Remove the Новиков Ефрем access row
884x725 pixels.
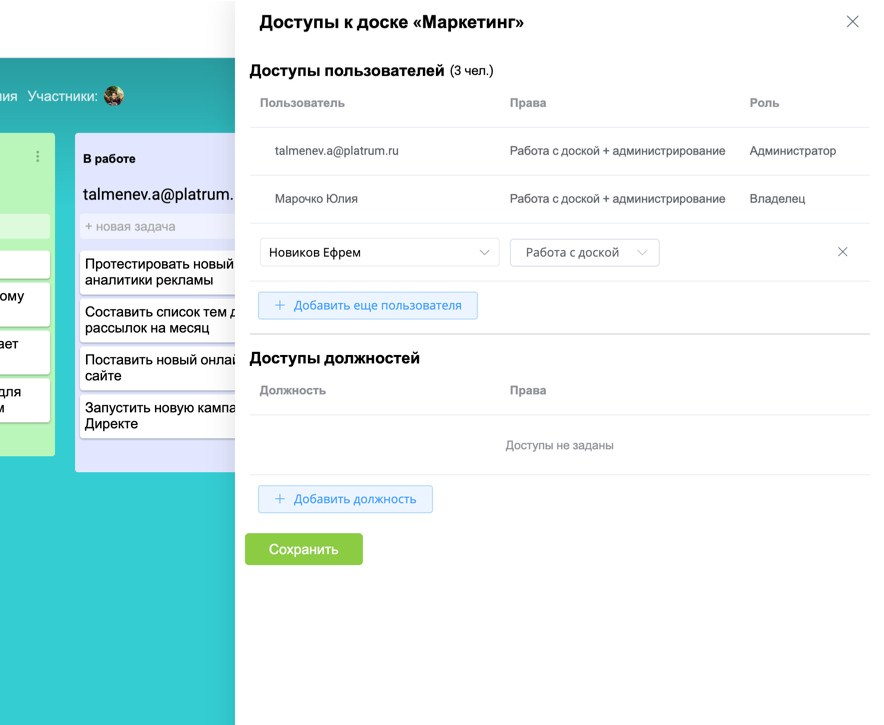pyautogui.click(x=843, y=252)
